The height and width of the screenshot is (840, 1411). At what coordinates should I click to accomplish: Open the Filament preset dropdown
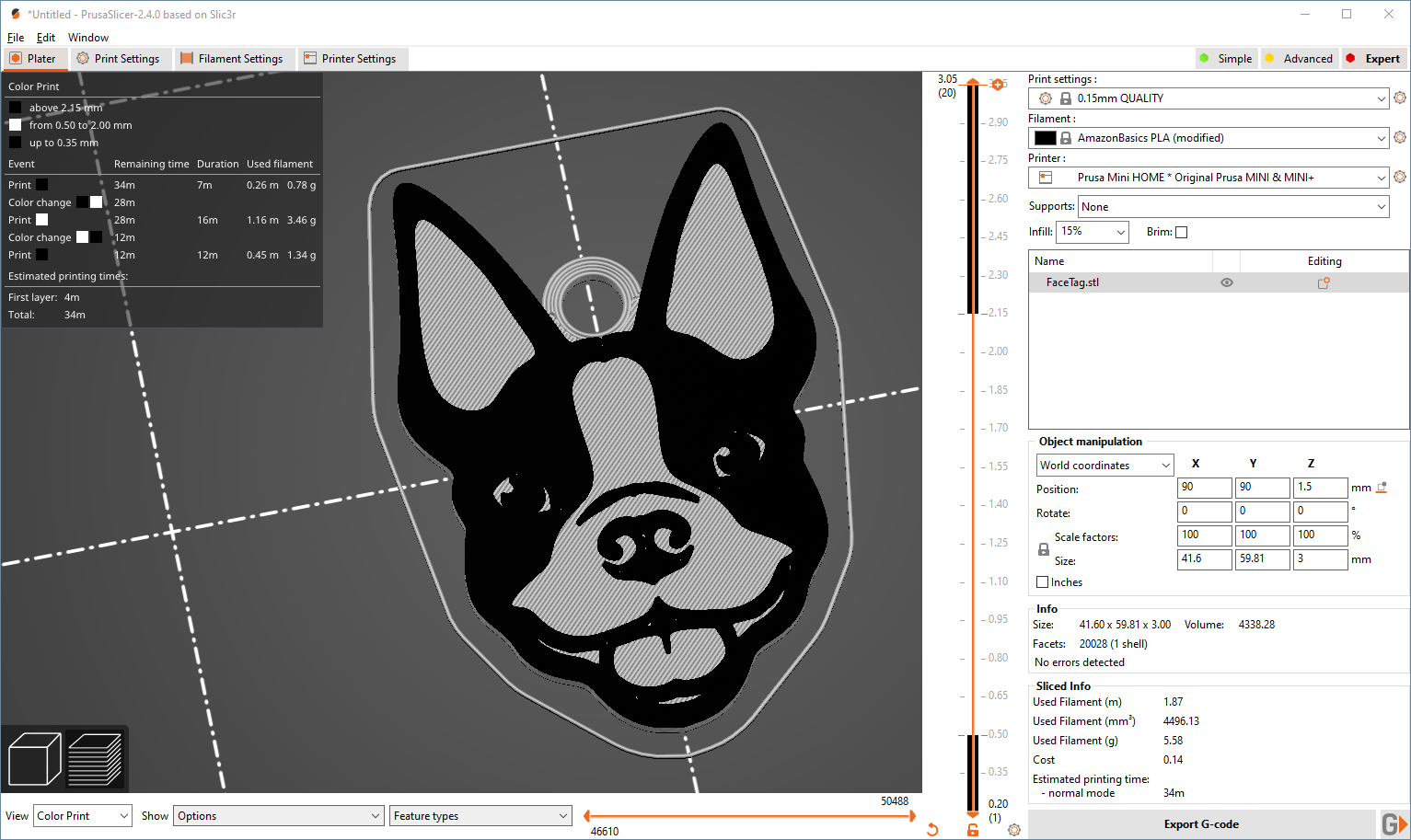[1209, 138]
